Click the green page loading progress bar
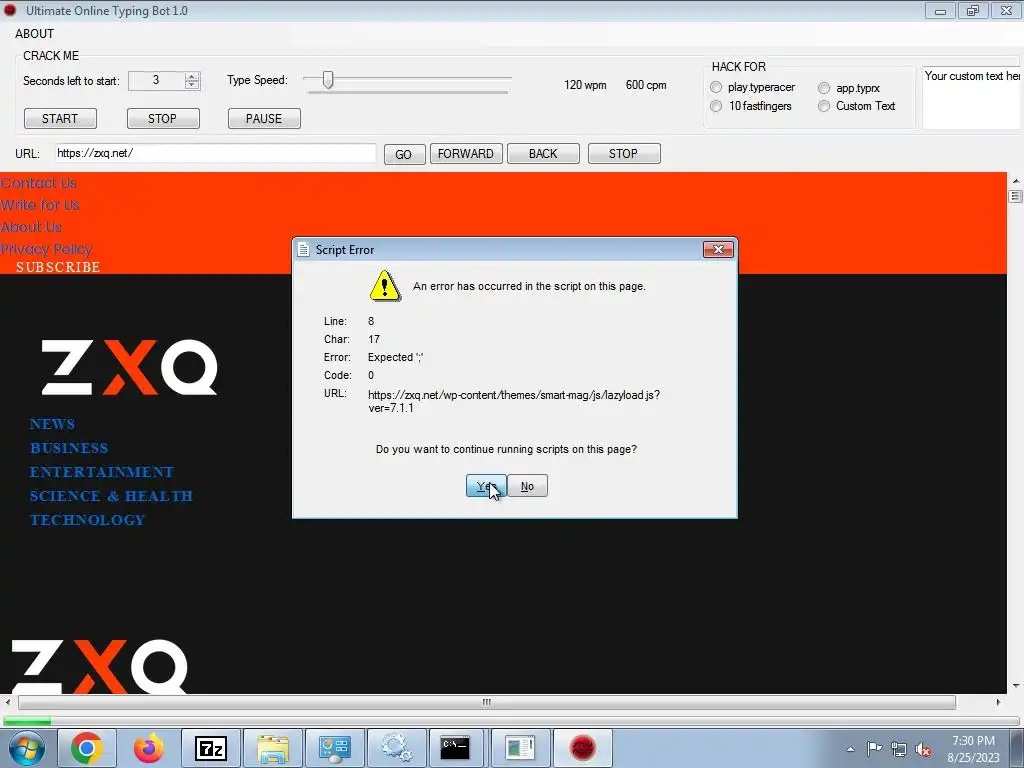1024x768 pixels. coord(27,721)
